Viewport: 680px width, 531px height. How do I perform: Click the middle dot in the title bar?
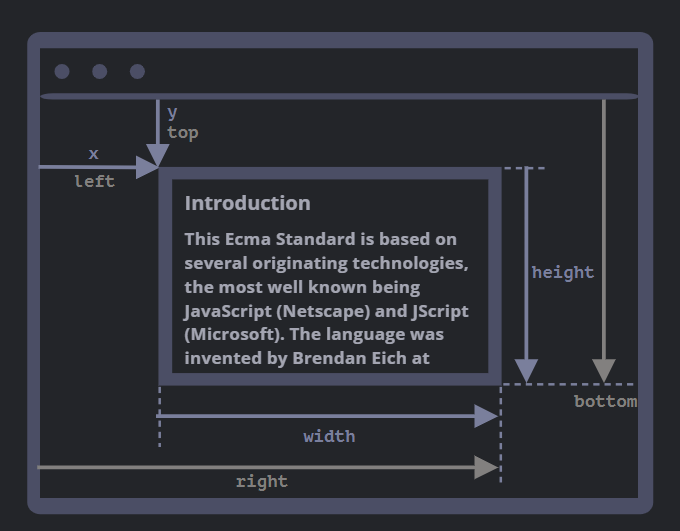[100, 71]
